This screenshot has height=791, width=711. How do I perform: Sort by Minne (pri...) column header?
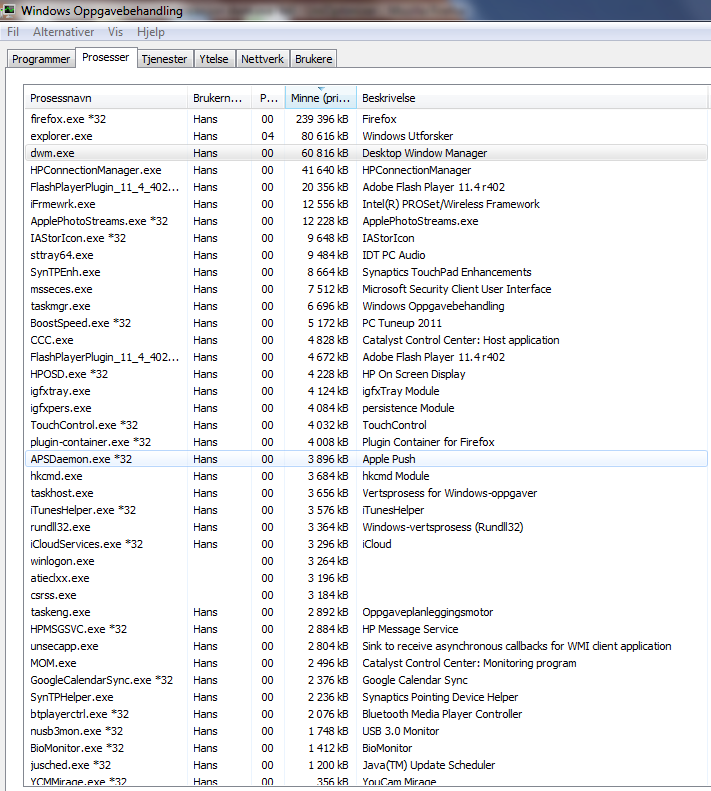tap(320, 98)
